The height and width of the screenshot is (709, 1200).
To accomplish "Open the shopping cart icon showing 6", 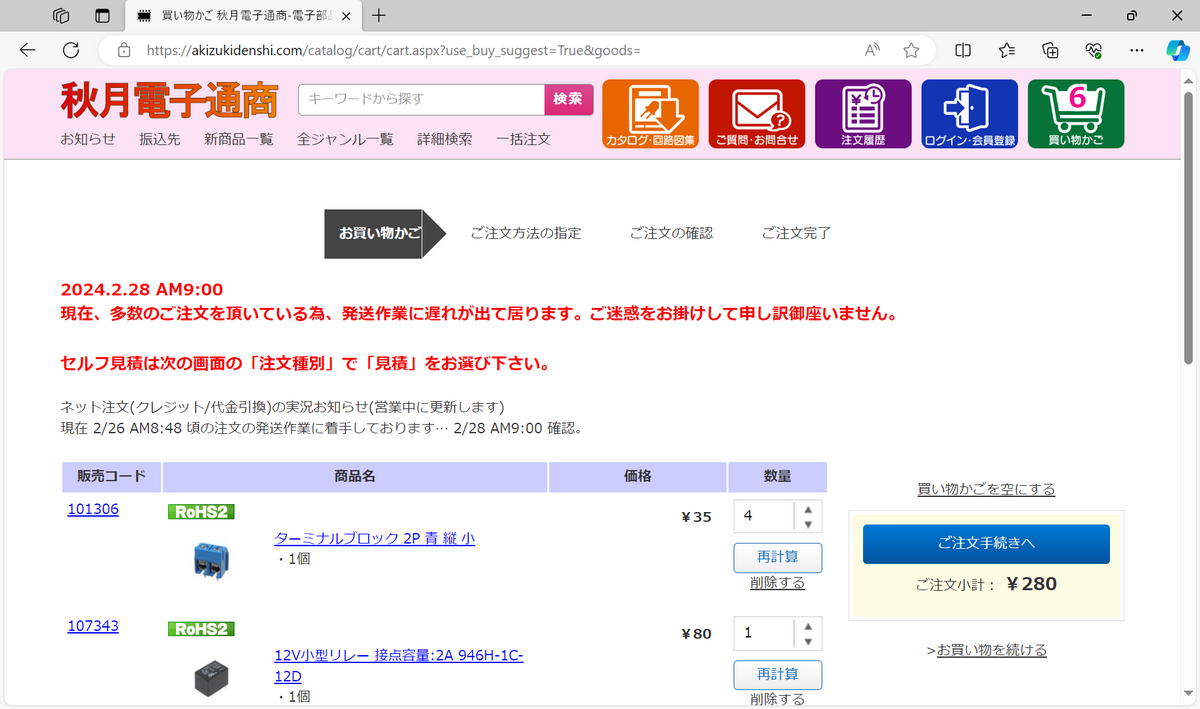I will coord(1076,114).
